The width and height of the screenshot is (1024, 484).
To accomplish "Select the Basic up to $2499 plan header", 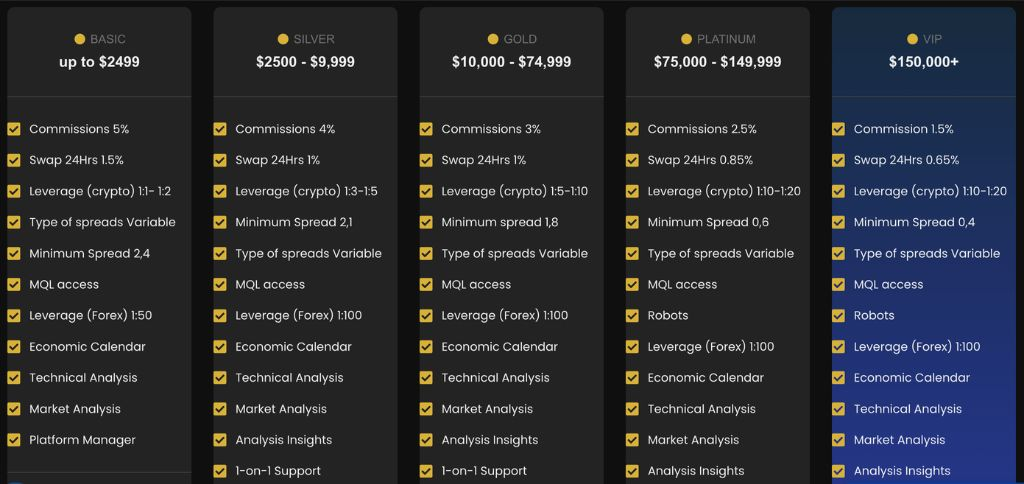I will click(99, 62).
